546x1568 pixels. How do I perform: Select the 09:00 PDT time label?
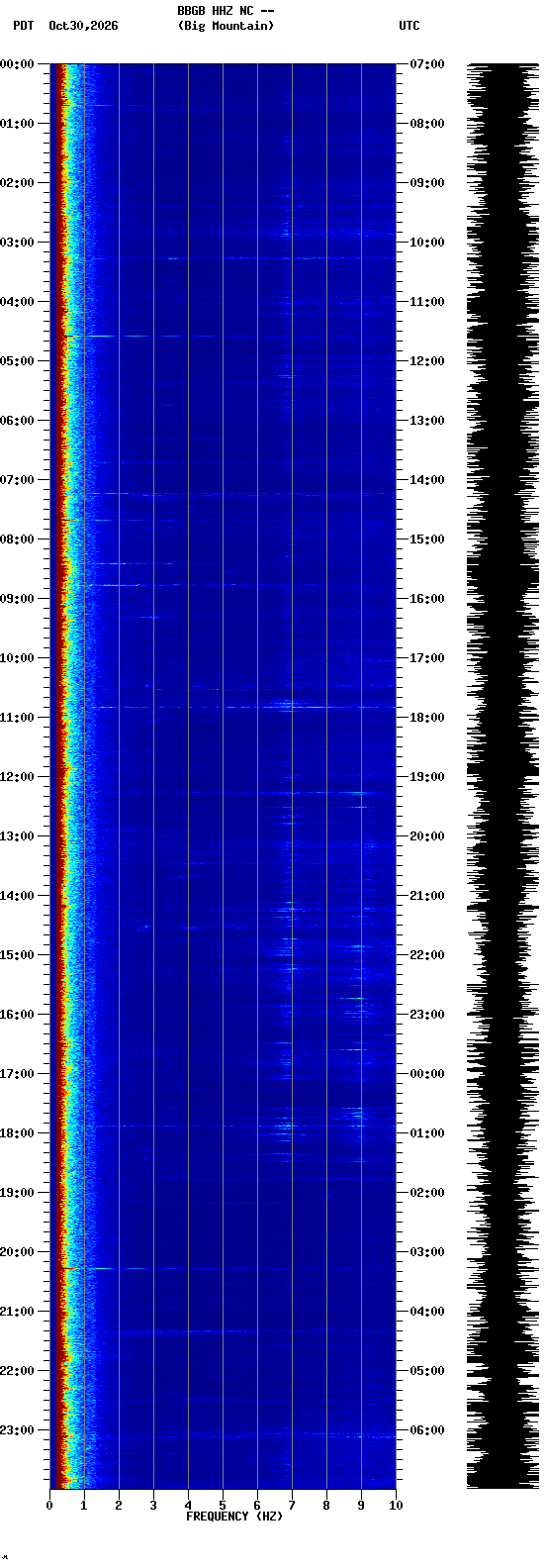(x=18, y=599)
